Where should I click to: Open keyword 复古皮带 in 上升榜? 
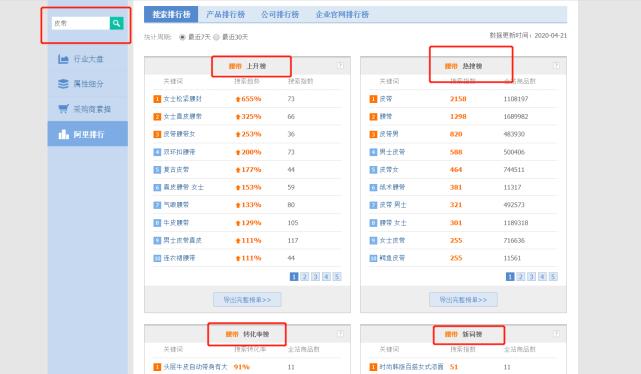(x=176, y=170)
